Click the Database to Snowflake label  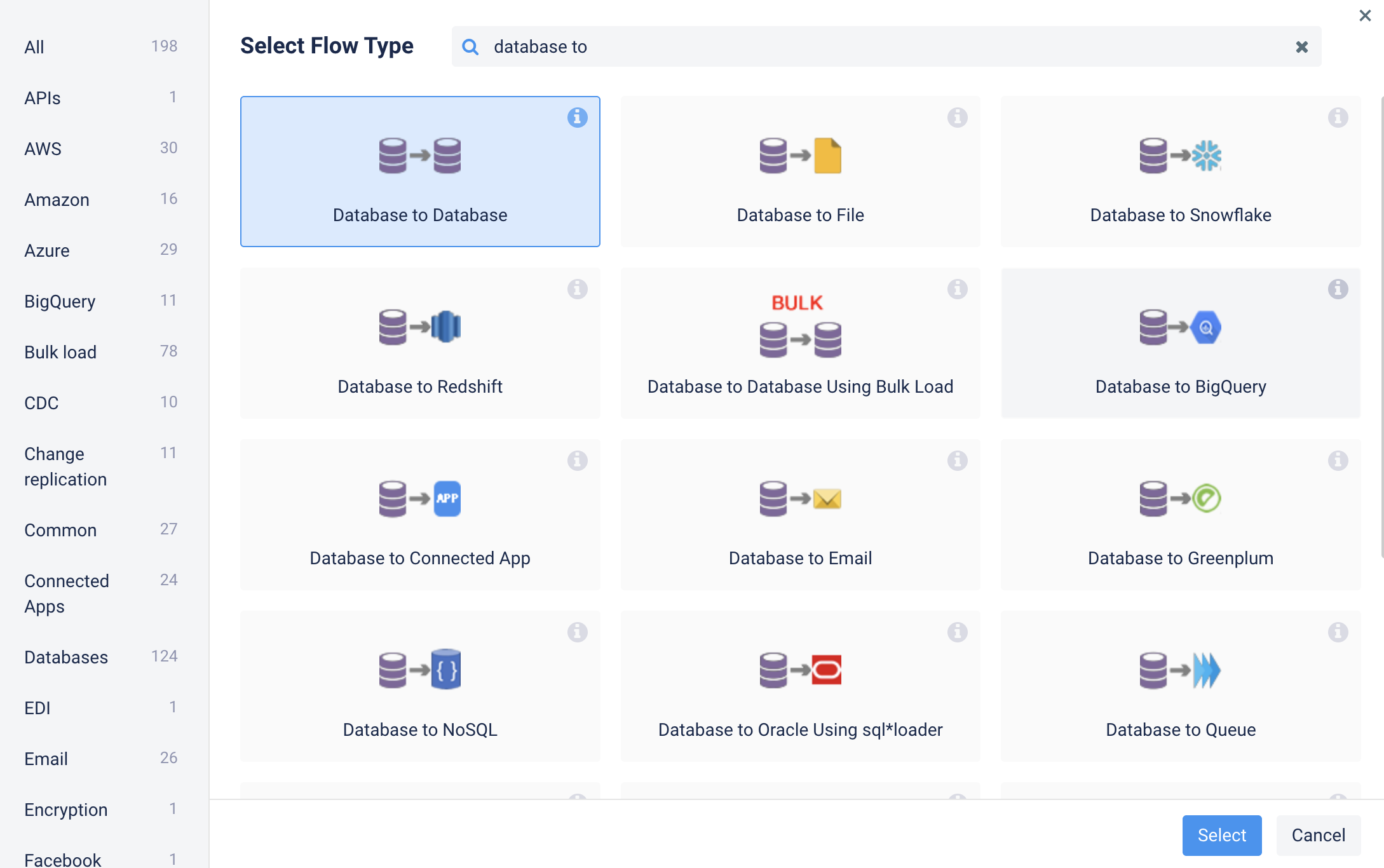pos(1180,215)
